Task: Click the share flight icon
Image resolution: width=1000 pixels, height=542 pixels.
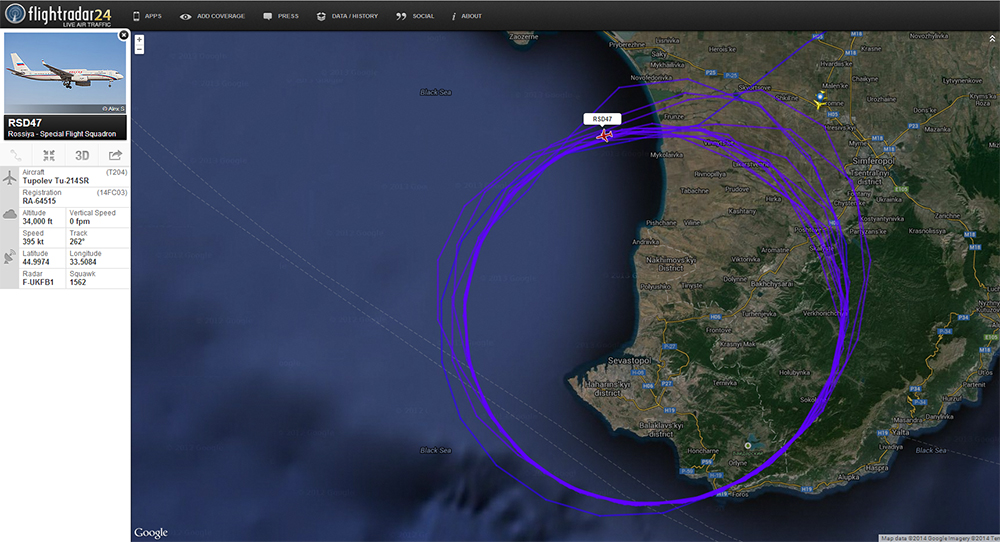Action: pos(115,155)
